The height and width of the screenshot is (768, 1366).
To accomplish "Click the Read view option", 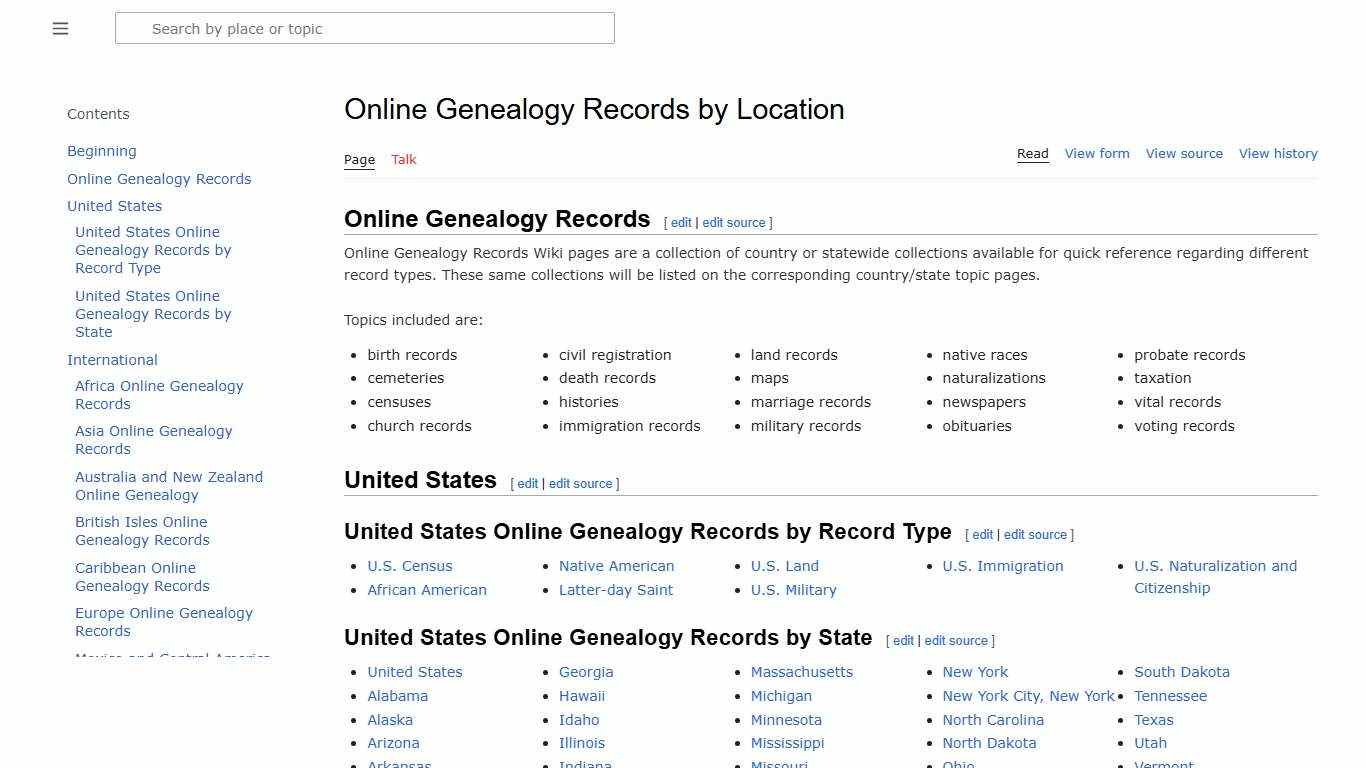I will click(1032, 153).
